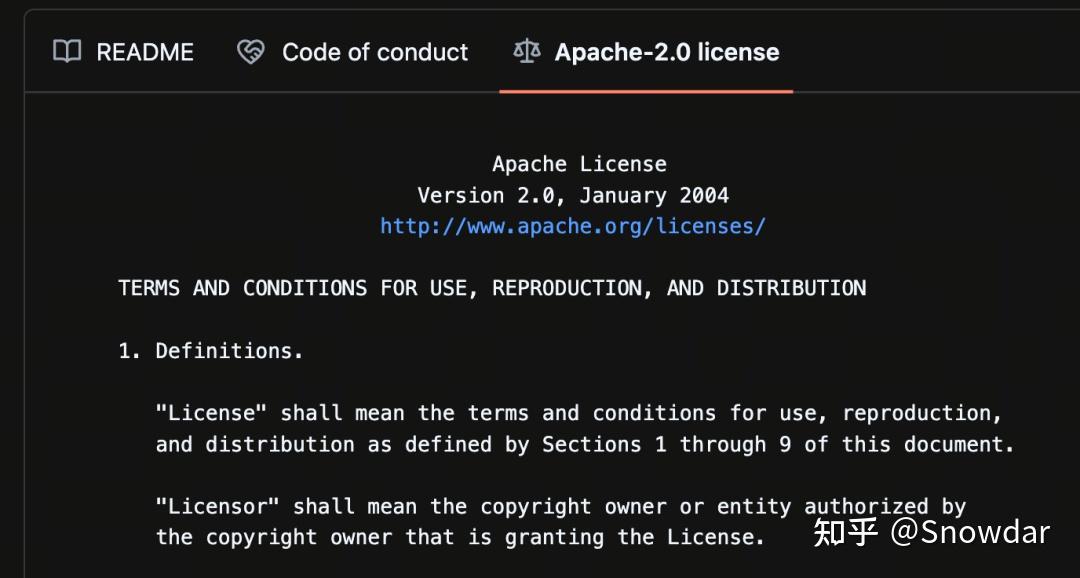Click the "Apache License" title text
The width and height of the screenshot is (1080, 578).
[579, 164]
